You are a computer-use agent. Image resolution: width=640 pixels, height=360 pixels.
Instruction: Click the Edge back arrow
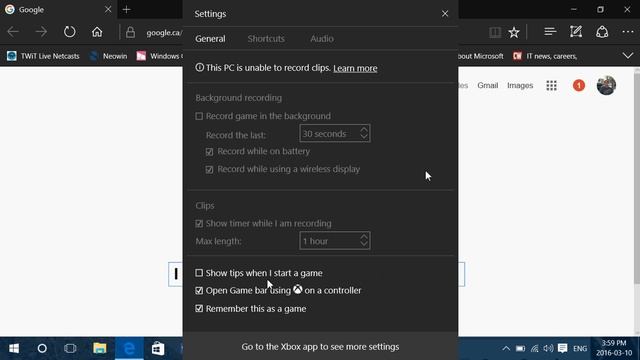(x=13, y=32)
